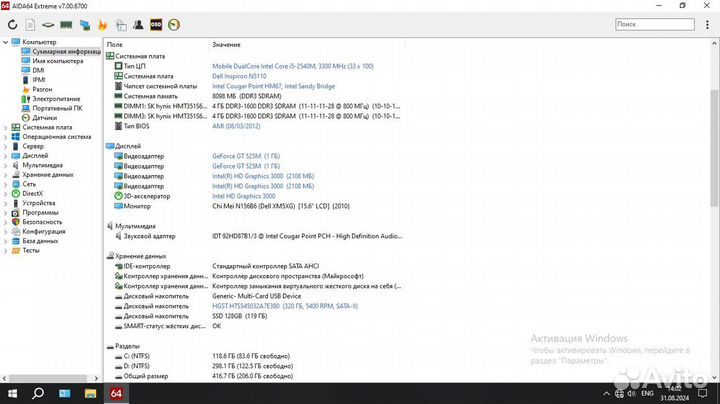Open the AMI (08/03/2012) BIOS link
Screen dimensions: 720x404
(236, 126)
